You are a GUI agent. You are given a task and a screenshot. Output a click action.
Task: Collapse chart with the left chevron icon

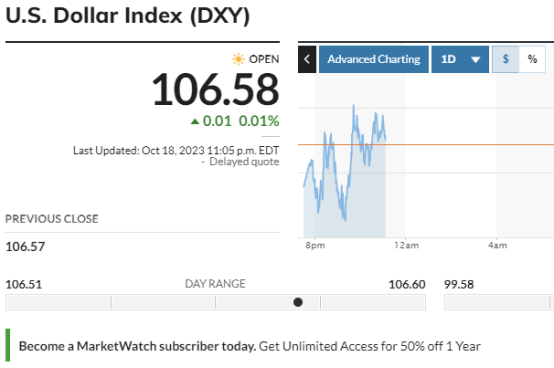coord(307,59)
